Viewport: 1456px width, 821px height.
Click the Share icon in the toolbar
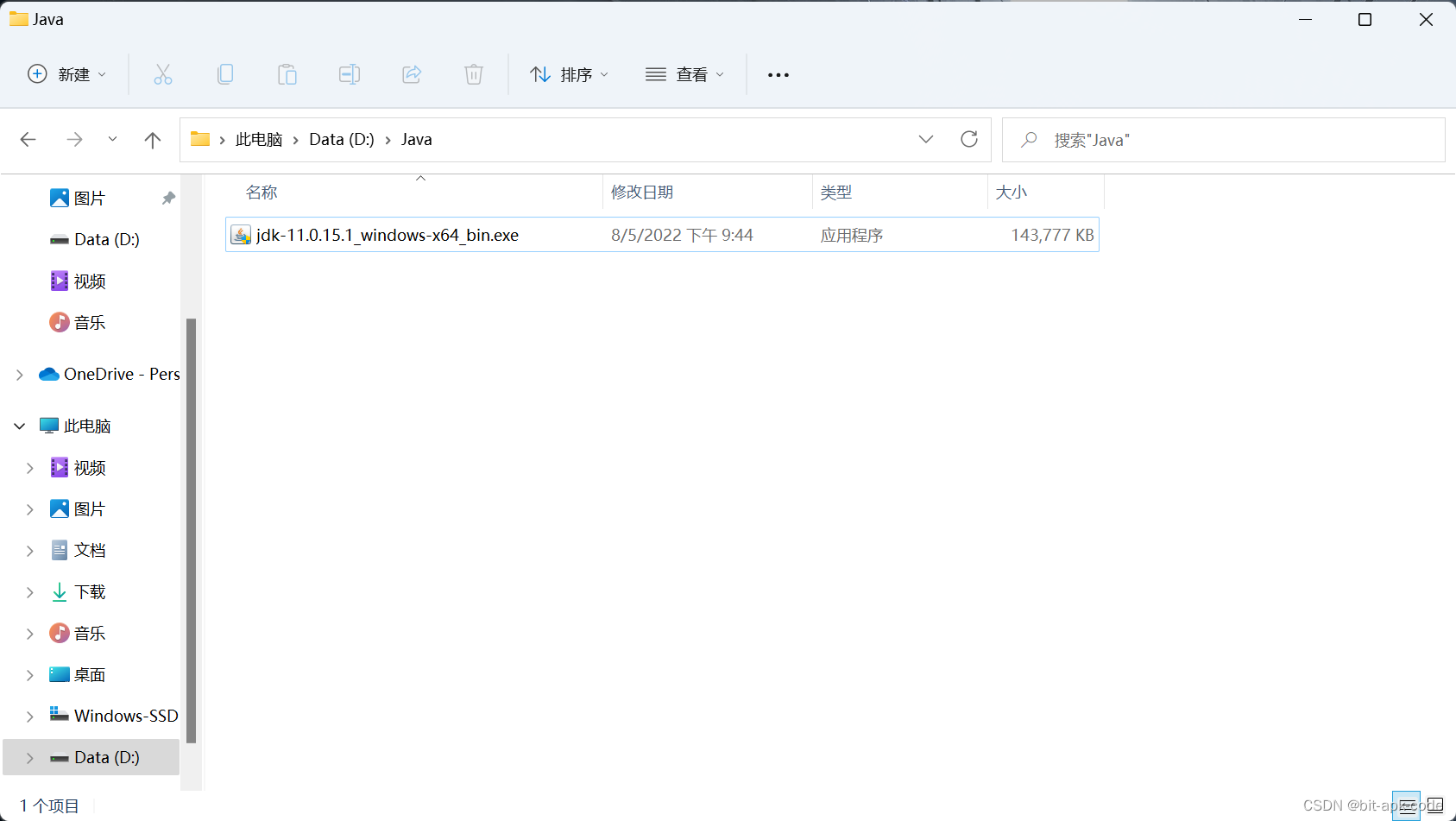pyautogui.click(x=412, y=74)
